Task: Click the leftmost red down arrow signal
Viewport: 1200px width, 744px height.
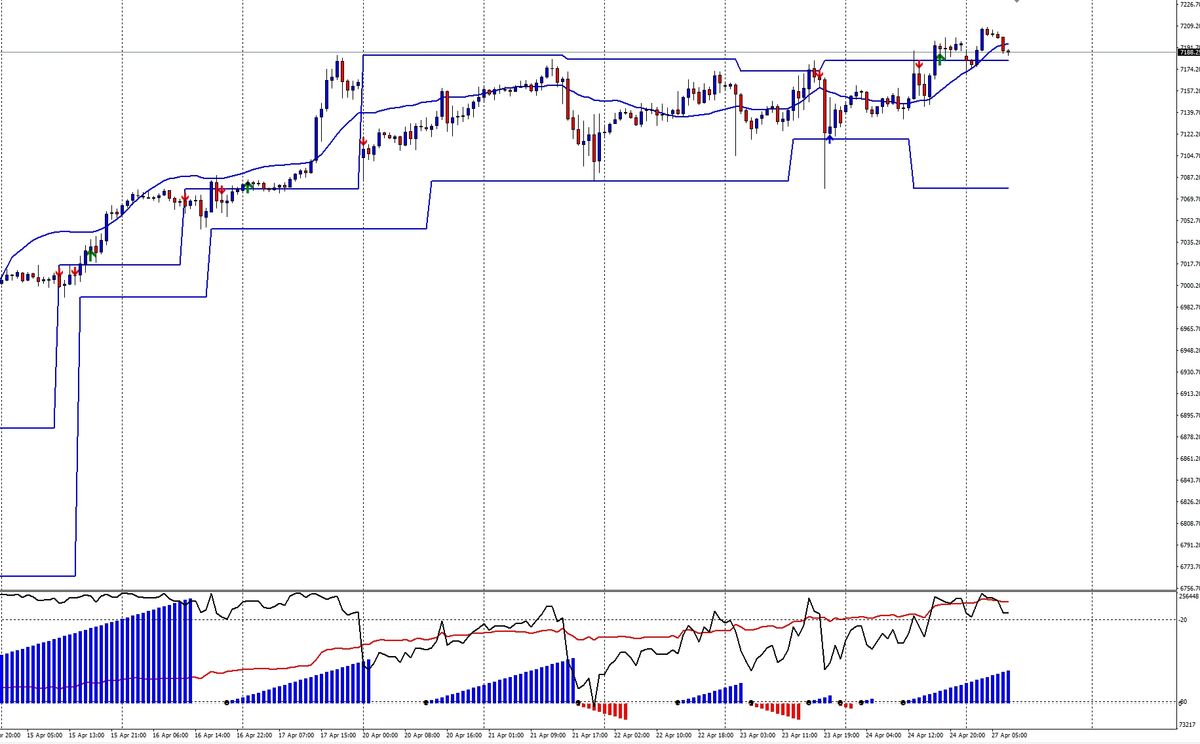Action: click(60, 272)
